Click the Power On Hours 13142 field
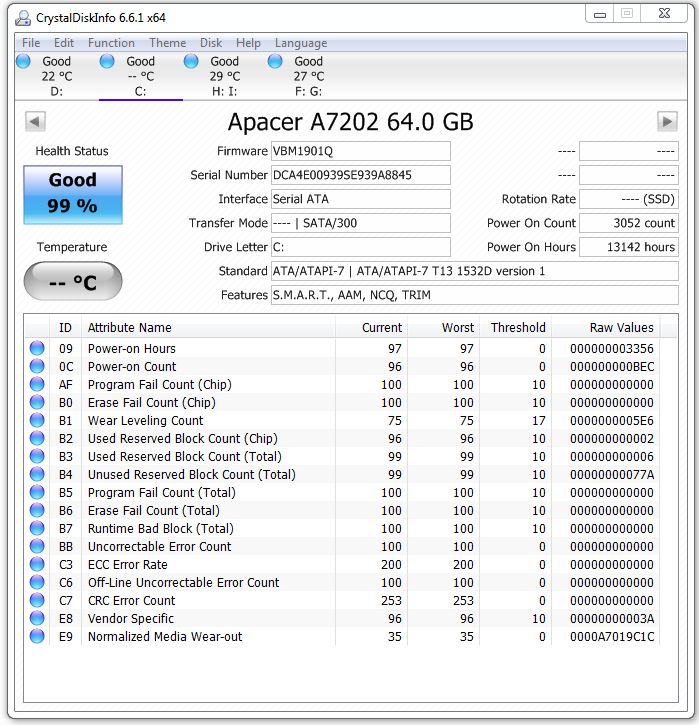 coord(629,247)
